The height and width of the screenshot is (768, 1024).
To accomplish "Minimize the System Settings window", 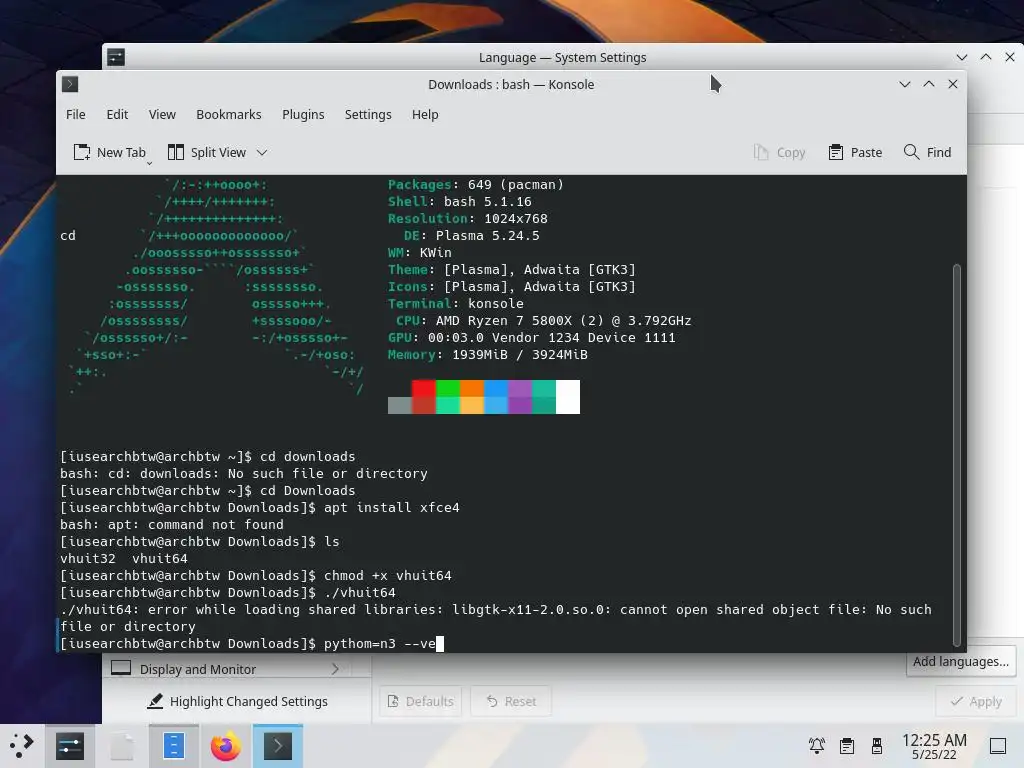I will (961, 57).
